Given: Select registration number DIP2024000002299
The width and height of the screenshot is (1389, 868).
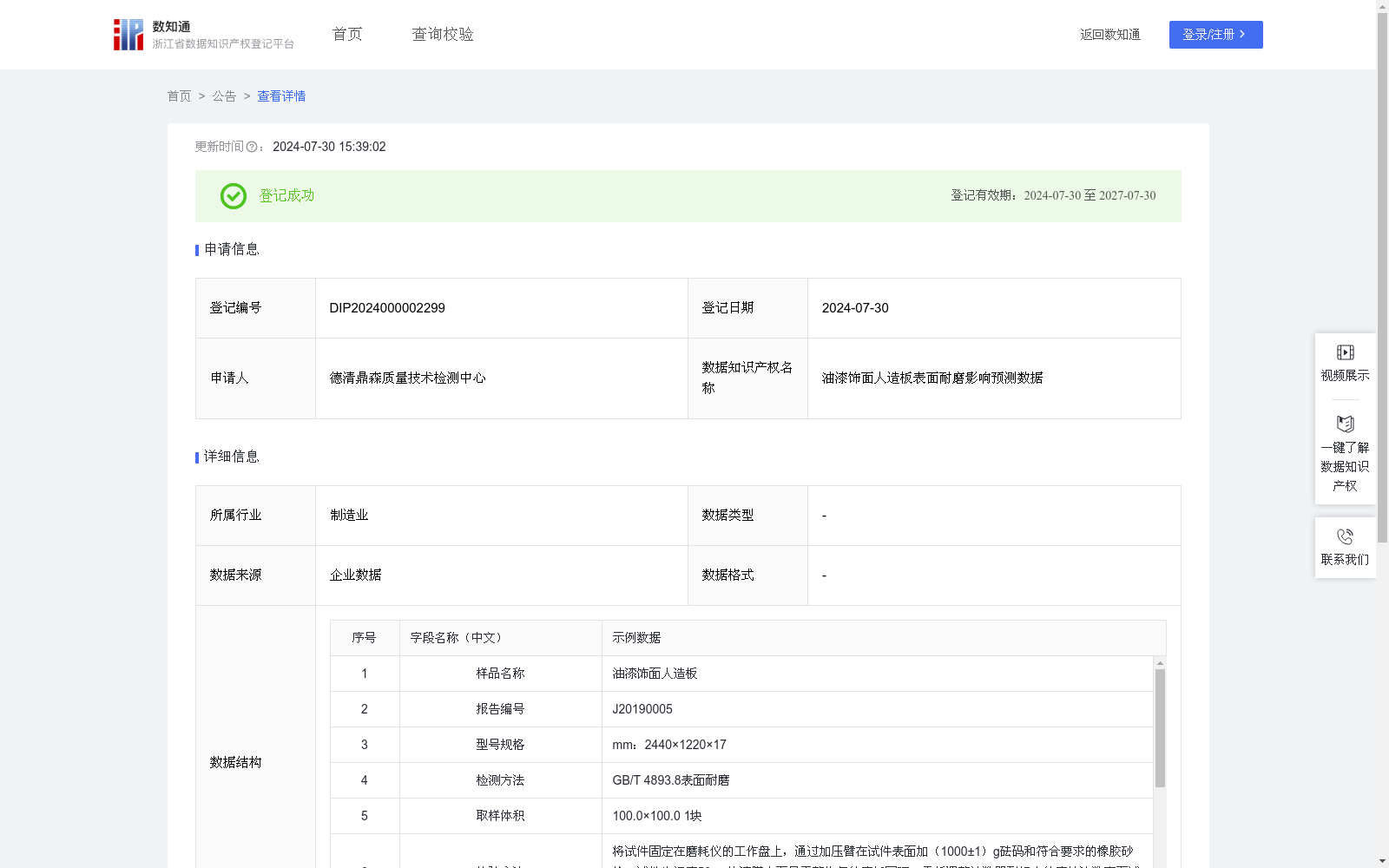Looking at the screenshot, I should (x=387, y=308).
